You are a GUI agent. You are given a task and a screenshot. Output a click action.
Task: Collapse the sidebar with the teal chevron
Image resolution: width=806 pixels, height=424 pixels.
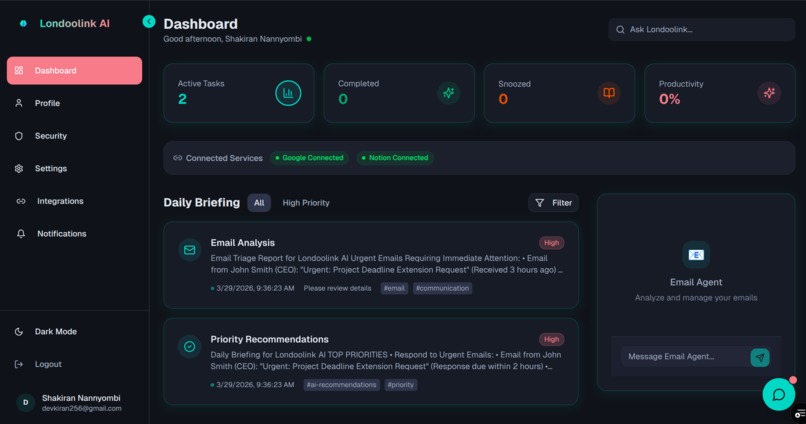pyautogui.click(x=149, y=22)
